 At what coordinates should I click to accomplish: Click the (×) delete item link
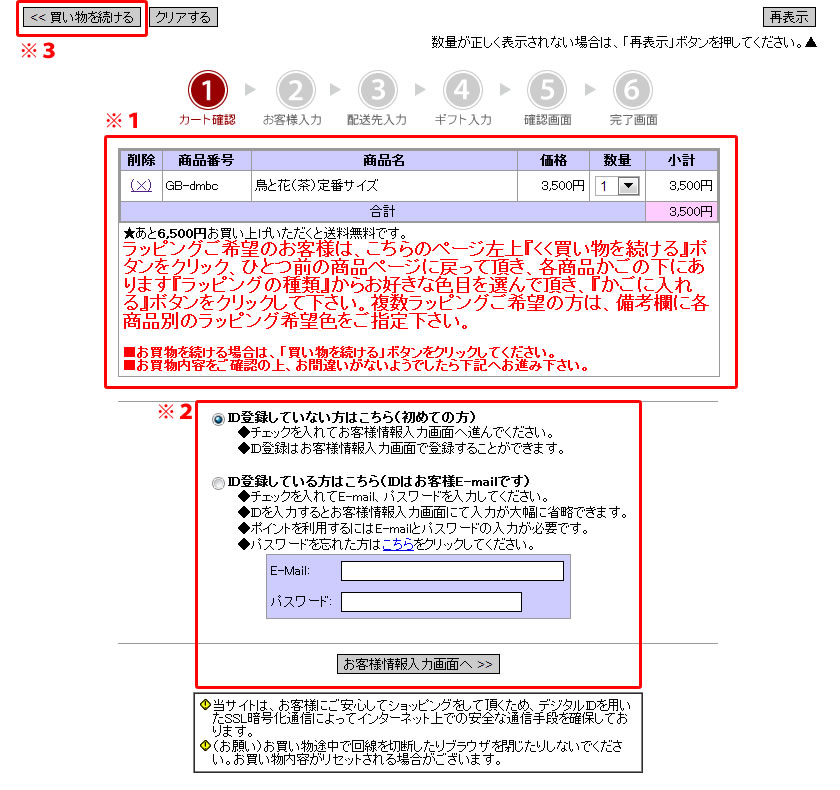point(141,185)
